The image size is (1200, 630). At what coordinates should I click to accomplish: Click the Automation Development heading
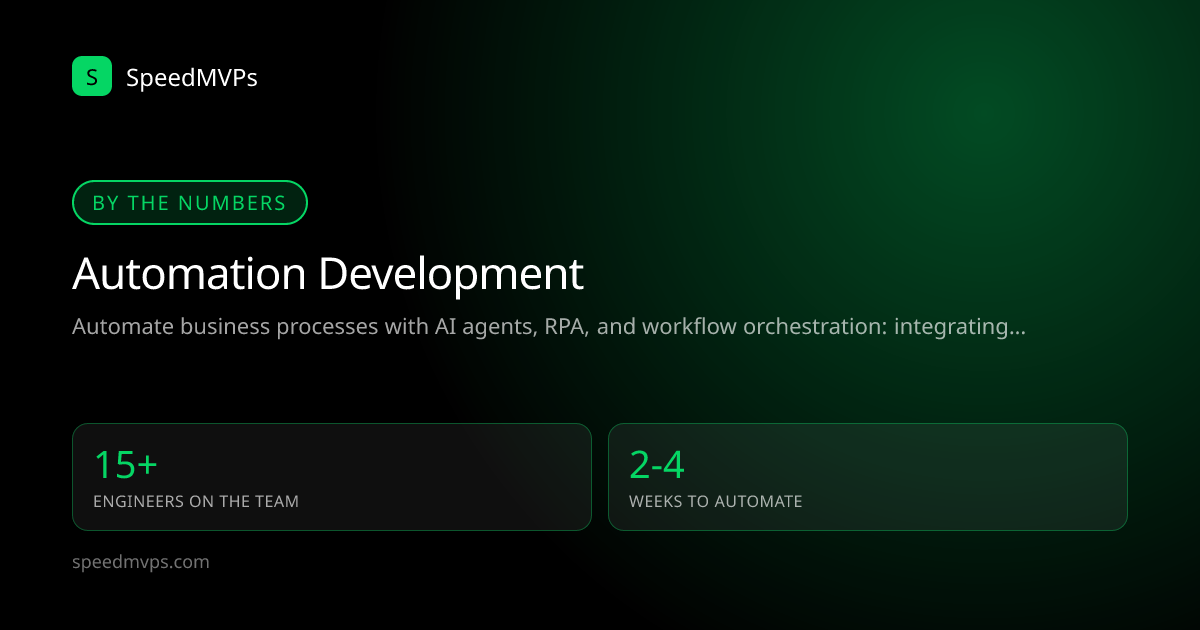(x=328, y=274)
